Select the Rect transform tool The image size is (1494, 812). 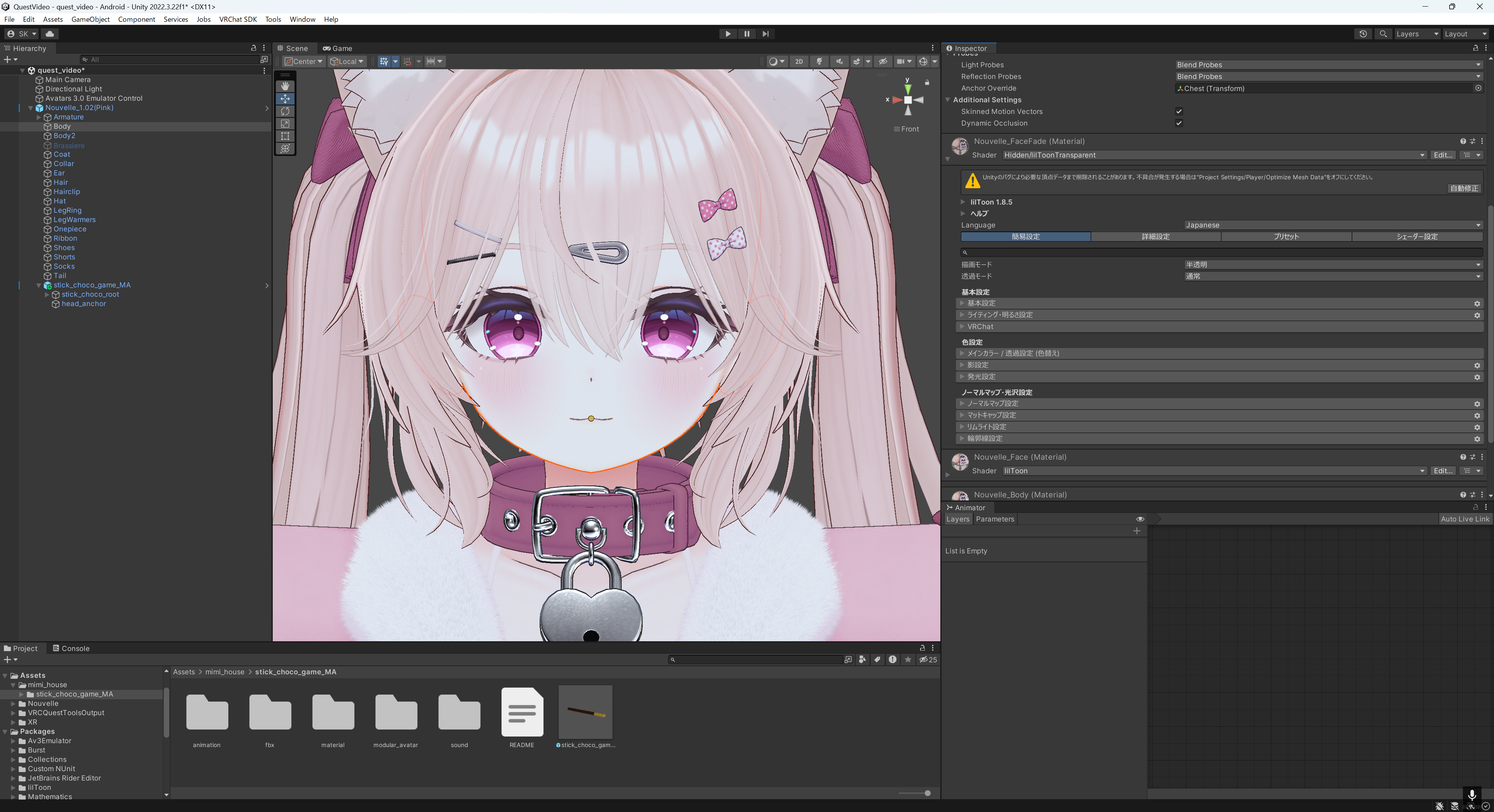pos(285,136)
